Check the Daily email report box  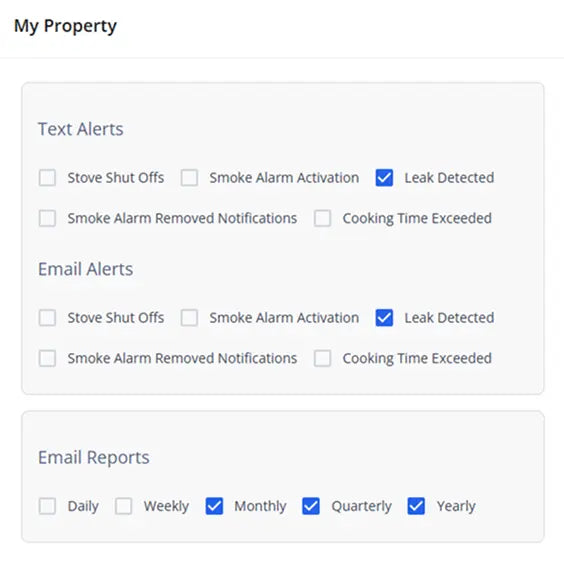(47, 506)
